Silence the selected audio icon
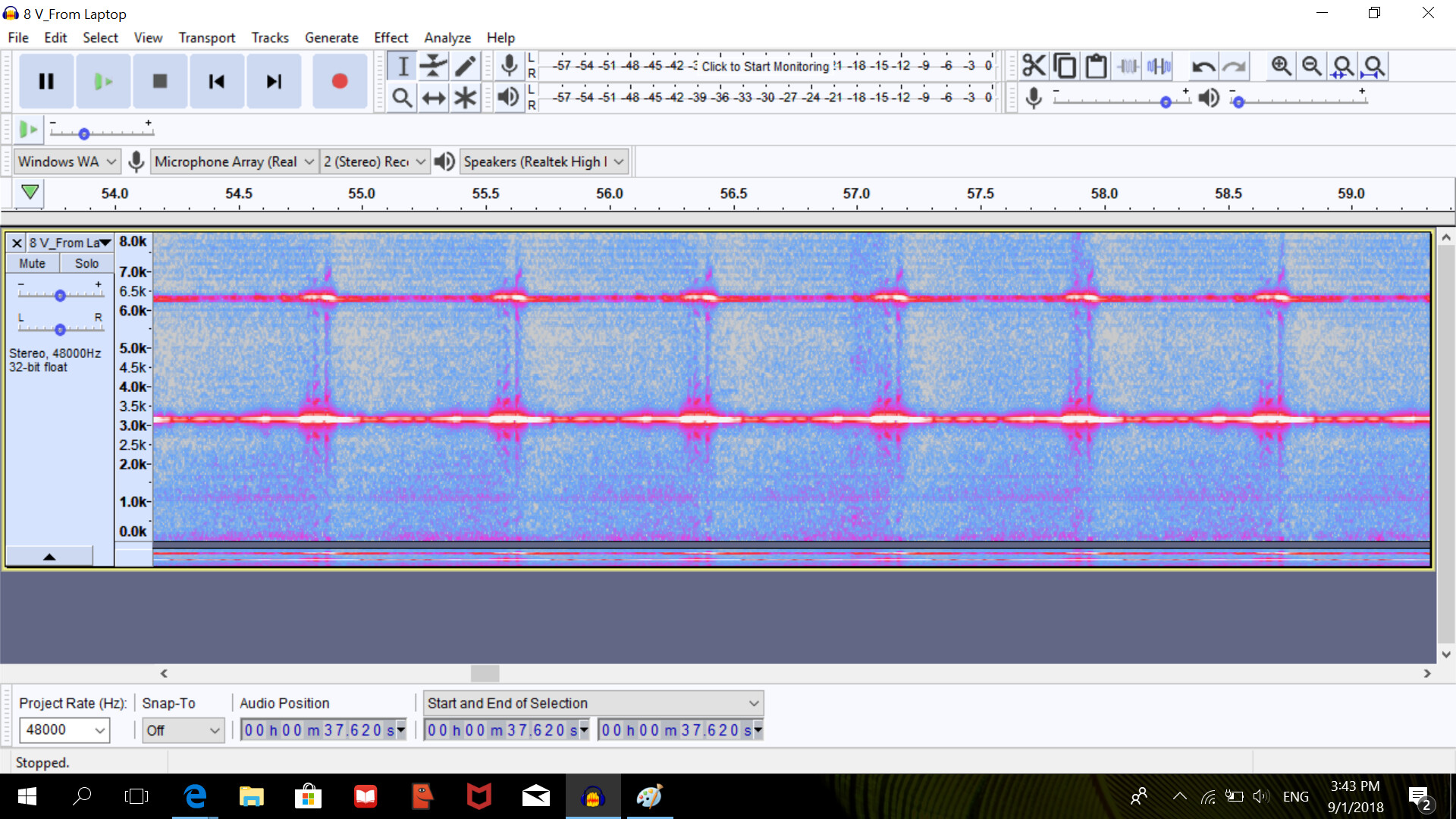Viewport: 1456px width, 819px height. tap(1159, 66)
